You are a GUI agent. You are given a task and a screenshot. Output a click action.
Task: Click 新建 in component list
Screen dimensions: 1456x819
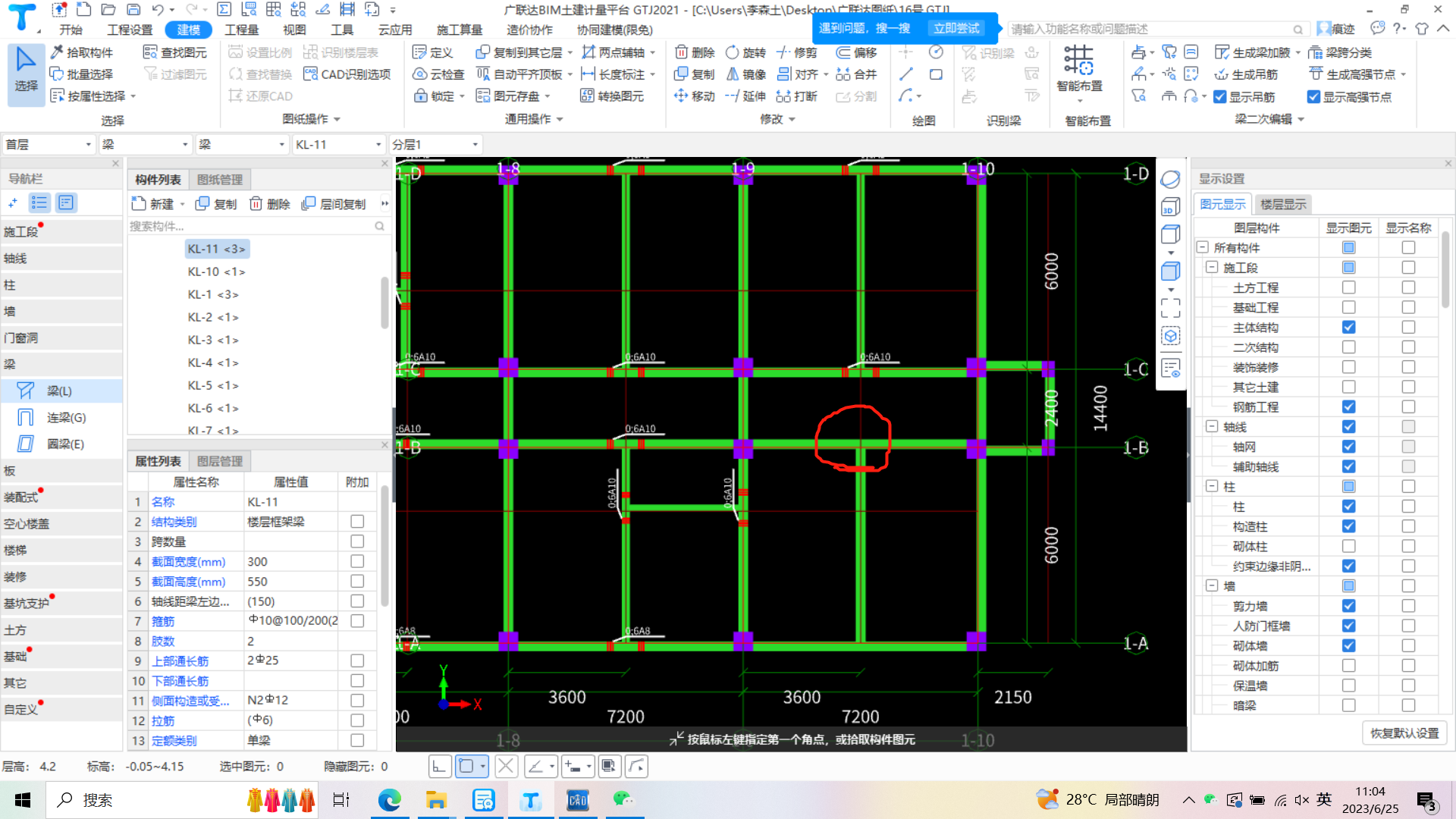158,204
